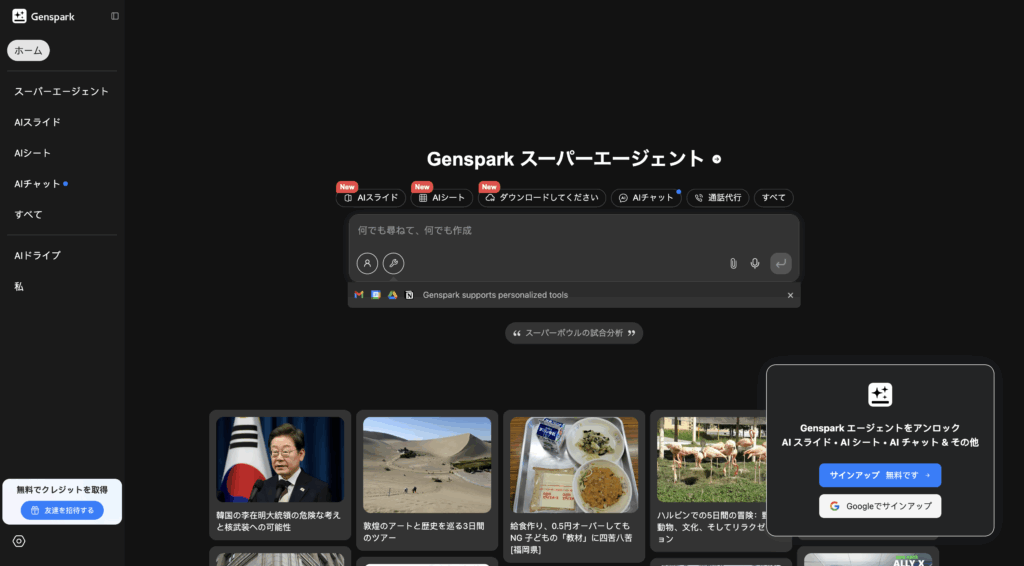The height and width of the screenshot is (566, 1024).
Task: Open the settings gear icon at sidebar bottom
Action: click(x=19, y=541)
